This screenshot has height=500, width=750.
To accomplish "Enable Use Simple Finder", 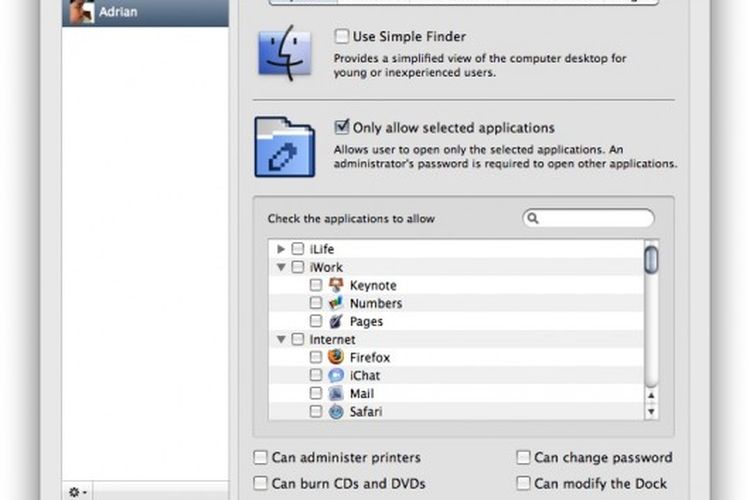I will click(x=342, y=36).
